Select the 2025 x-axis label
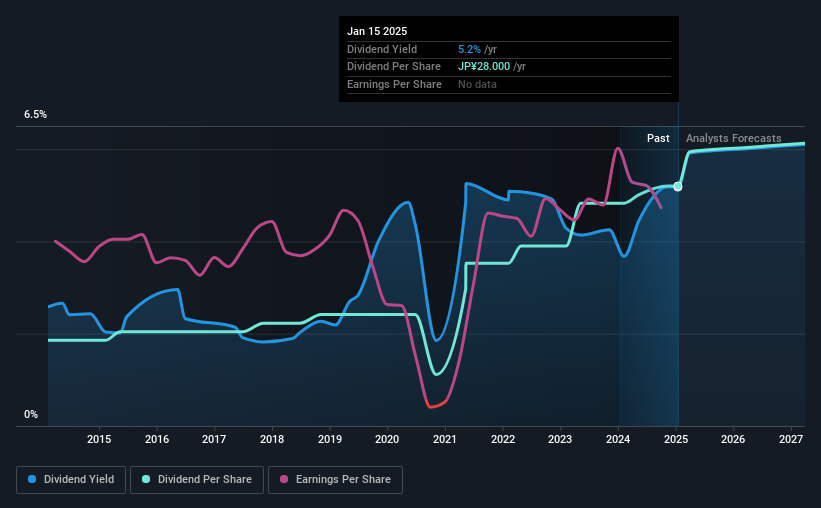 click(676, 439)
